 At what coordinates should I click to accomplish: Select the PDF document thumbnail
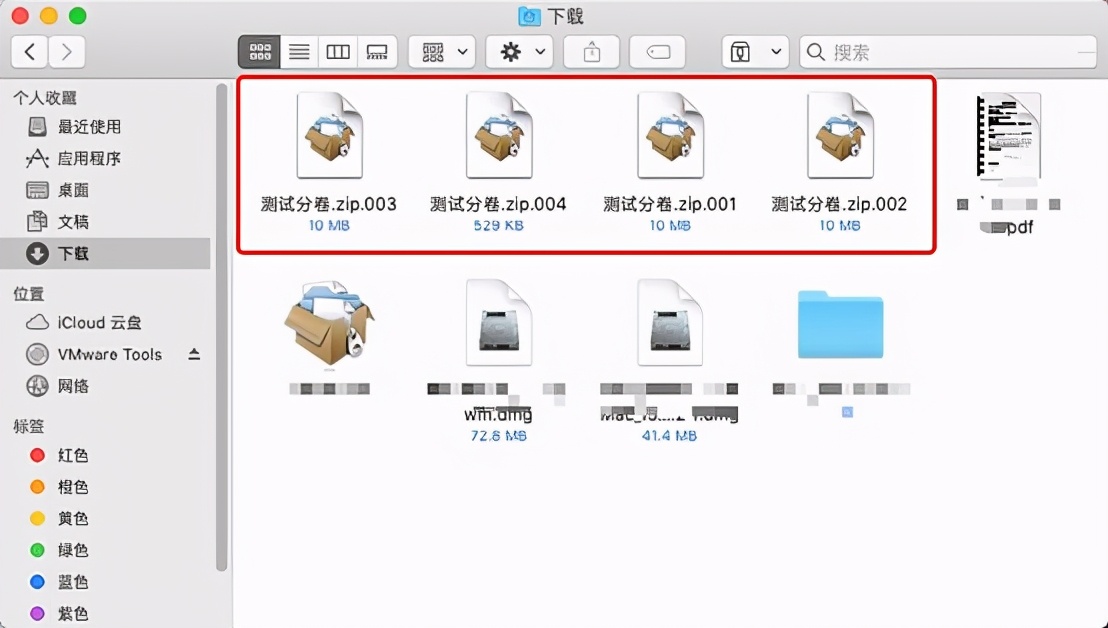1008,135
